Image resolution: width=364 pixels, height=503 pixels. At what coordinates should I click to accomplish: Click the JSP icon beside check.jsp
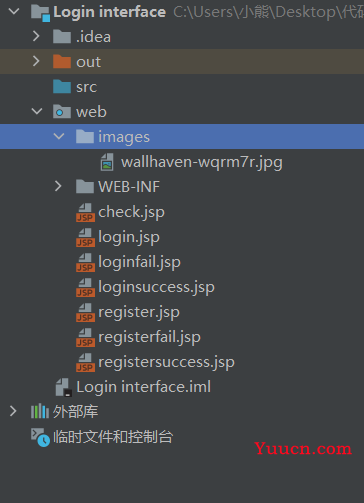[85, 213]
